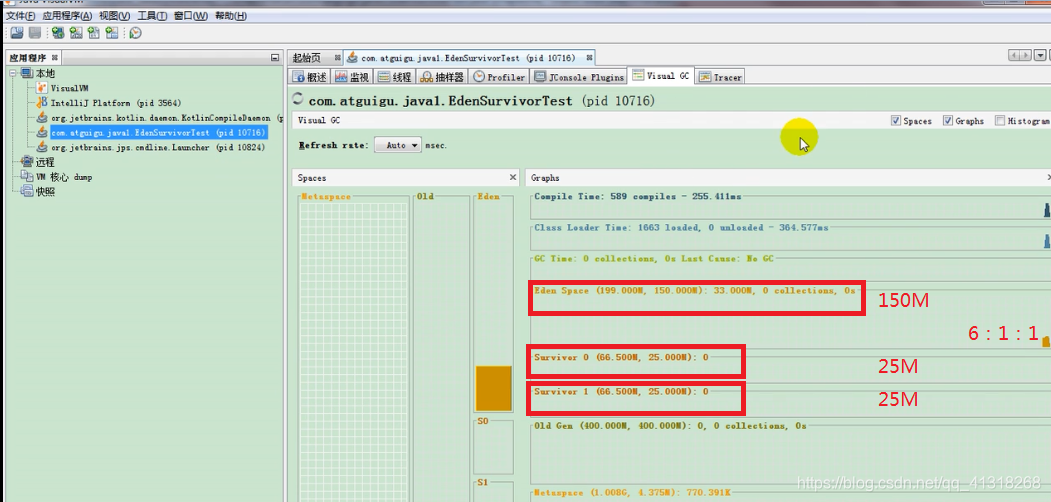Open the 文件(F) menu
Screen dimensions: 1051x502
tap(20, 16)
